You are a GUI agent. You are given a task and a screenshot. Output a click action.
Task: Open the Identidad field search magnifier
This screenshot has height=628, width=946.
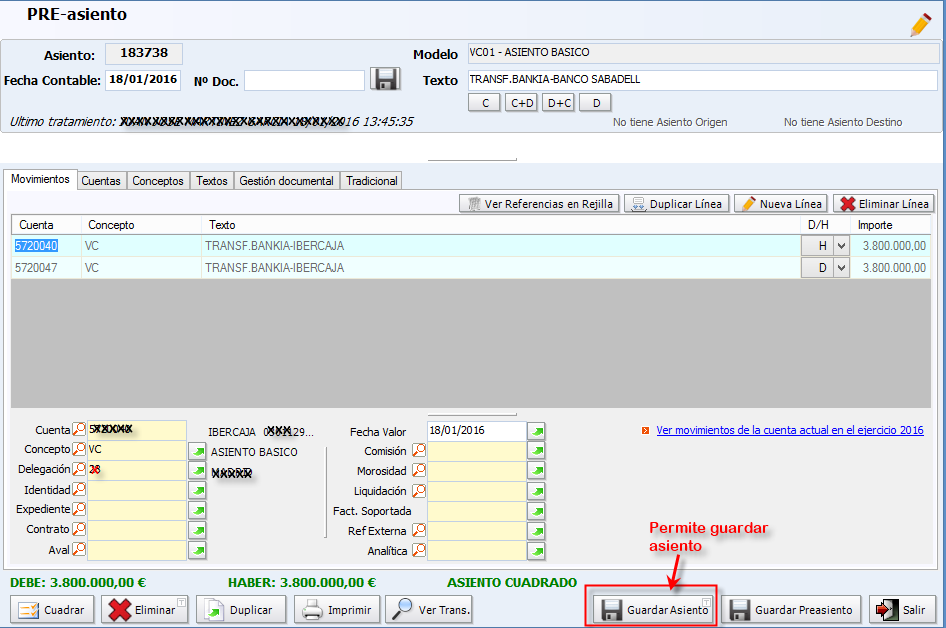(x=79, y=490)
